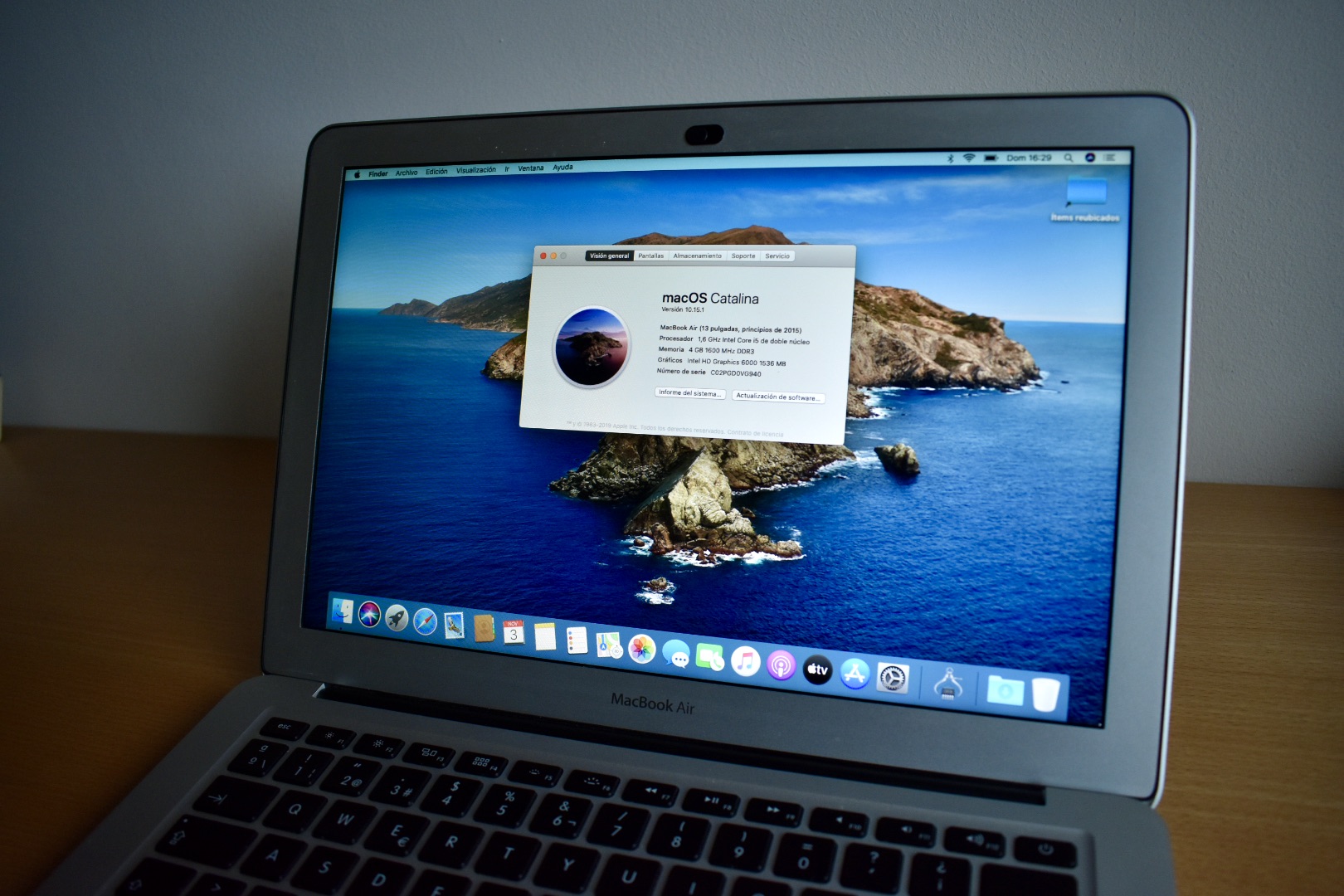
Task: Click Actualización de software button
Action: click(778, 397)
